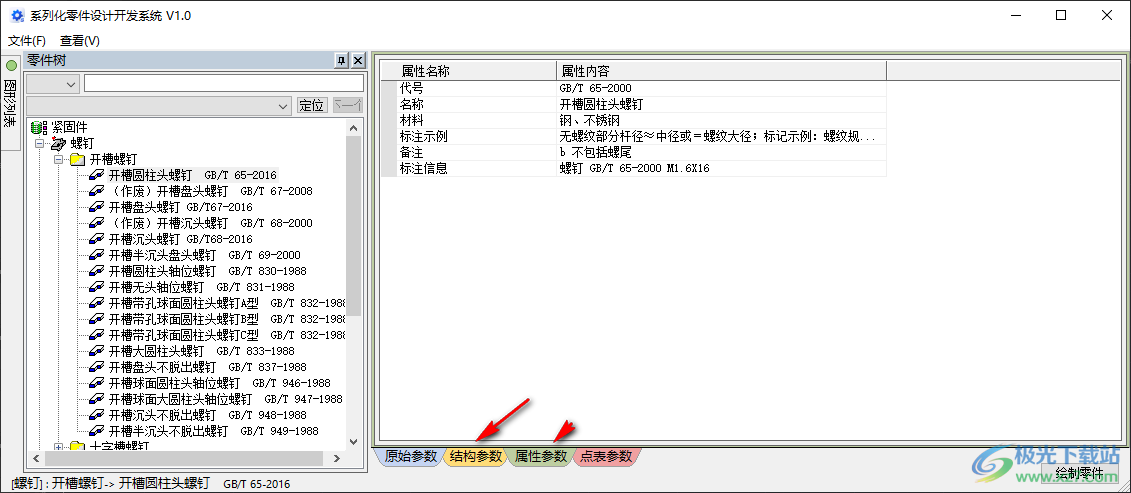Close the 零件树 panel
1131x493 pixels.
pos(358,61)
